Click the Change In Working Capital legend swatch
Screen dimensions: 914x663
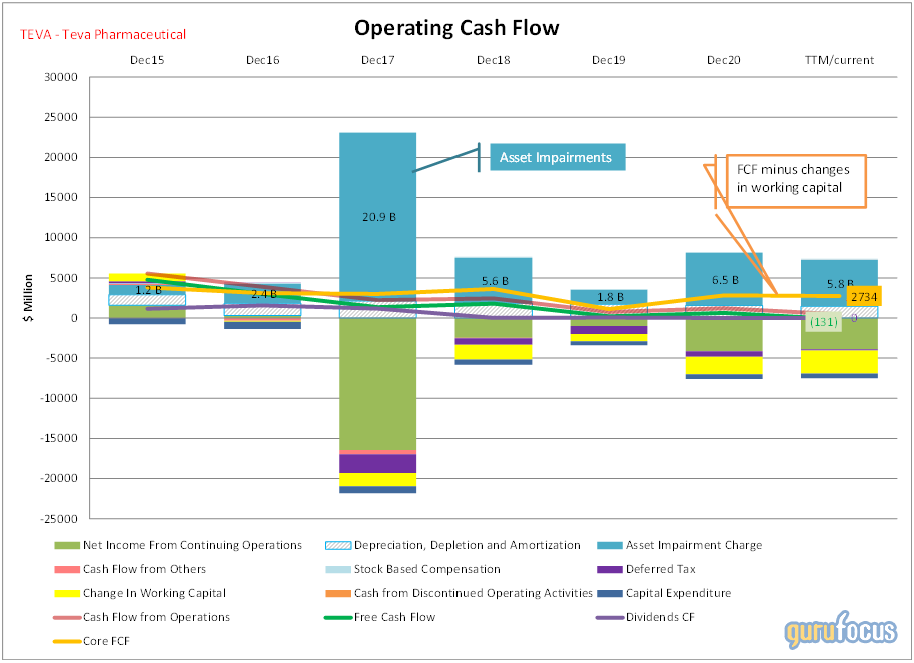pyautogui.click(x=66, y=594)
